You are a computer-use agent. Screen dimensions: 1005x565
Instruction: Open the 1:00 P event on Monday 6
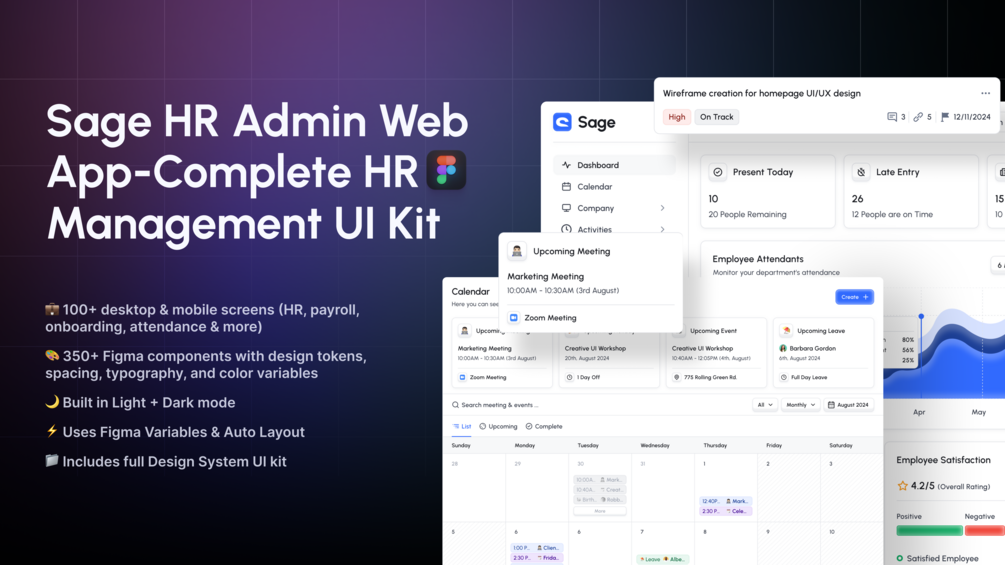coord(536,548)
